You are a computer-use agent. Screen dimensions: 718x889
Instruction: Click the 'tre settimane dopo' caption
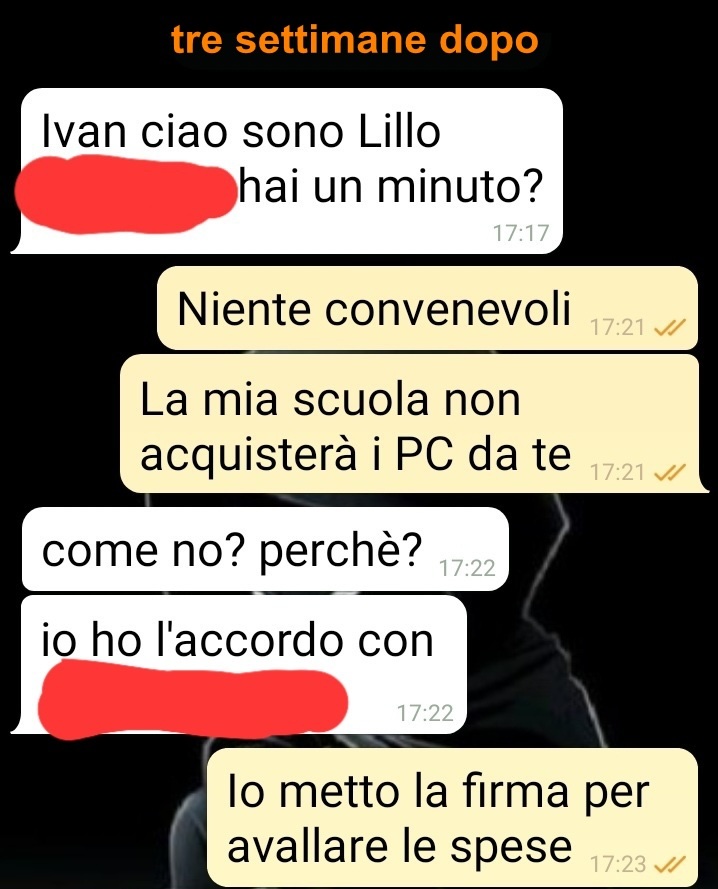(x=354, y=40)
